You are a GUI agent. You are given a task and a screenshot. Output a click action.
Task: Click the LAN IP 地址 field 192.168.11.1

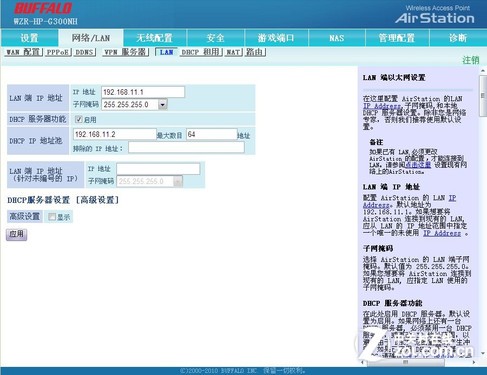(143, 92)
